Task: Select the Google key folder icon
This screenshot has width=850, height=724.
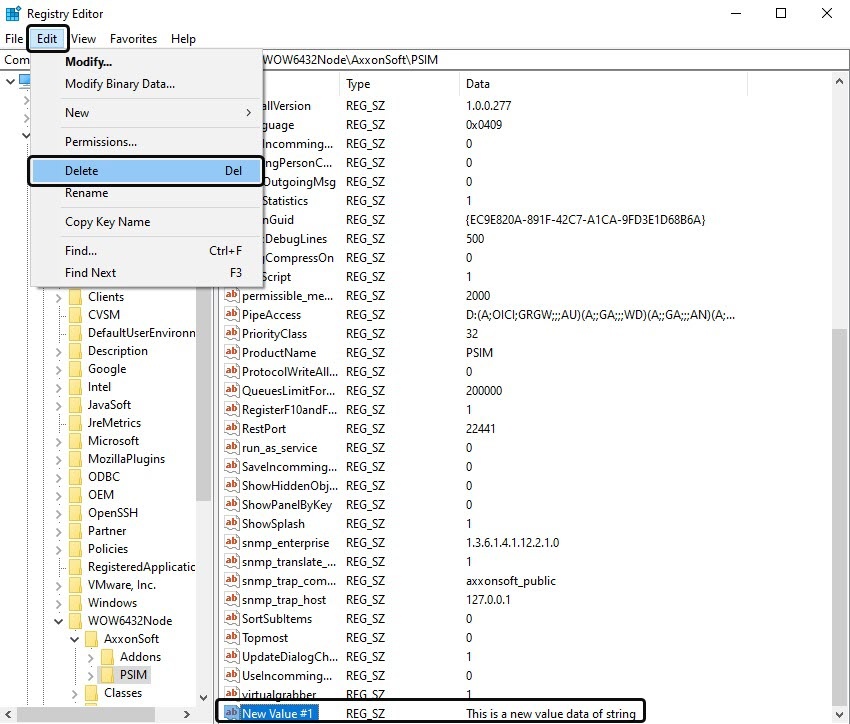Action: coord(75,369)
